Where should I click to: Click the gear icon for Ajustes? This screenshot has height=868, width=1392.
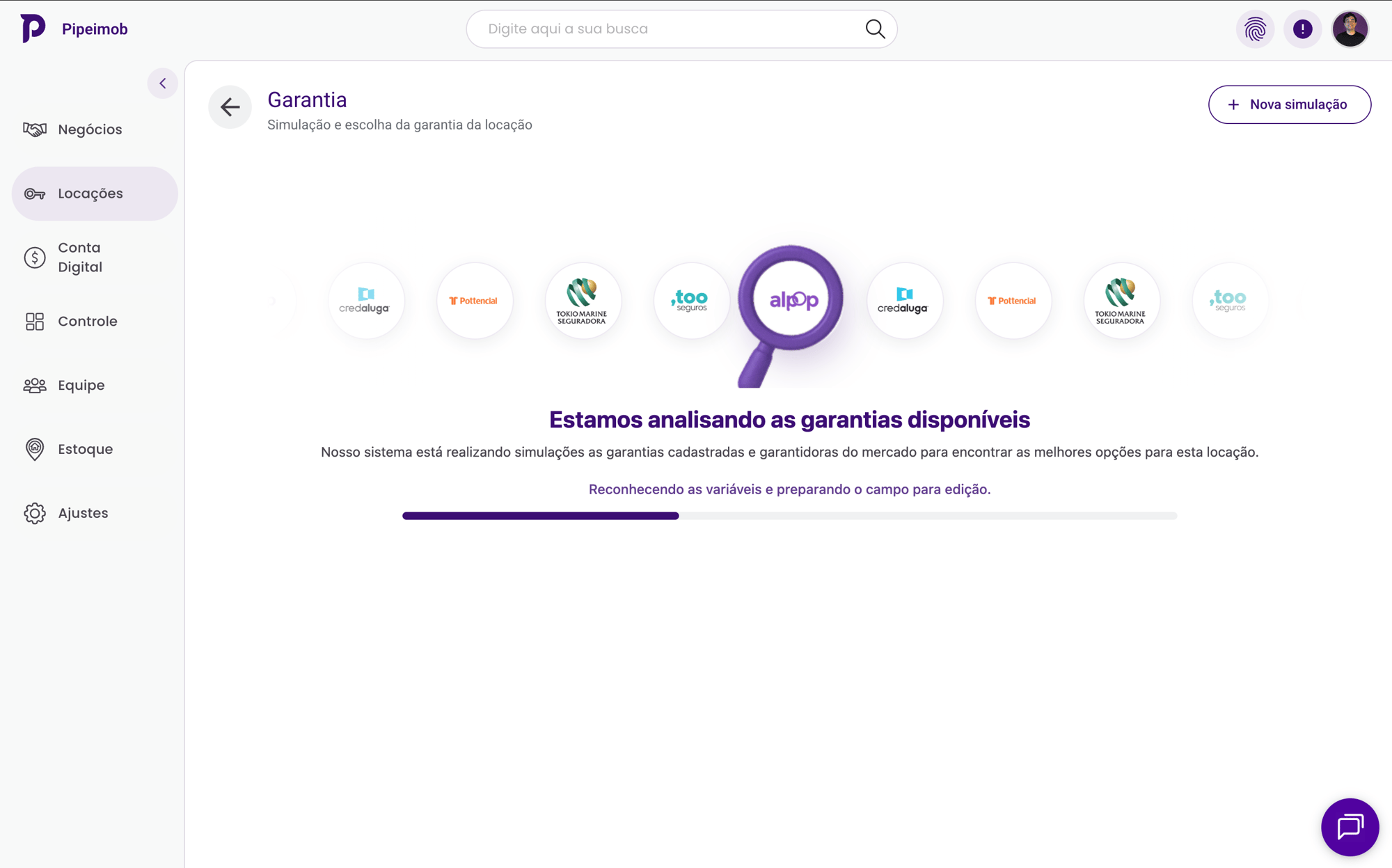pyautogui.click(x=35, y=514)
